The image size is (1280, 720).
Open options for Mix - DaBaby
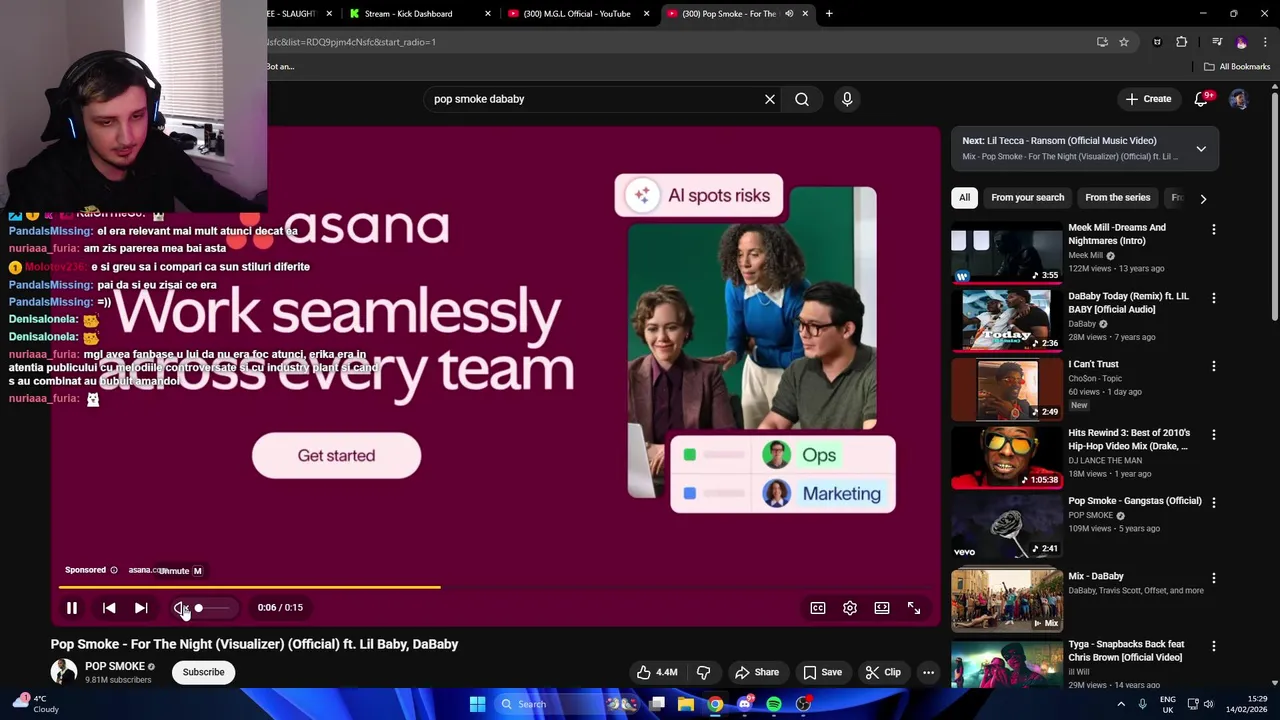point(1214,578)
